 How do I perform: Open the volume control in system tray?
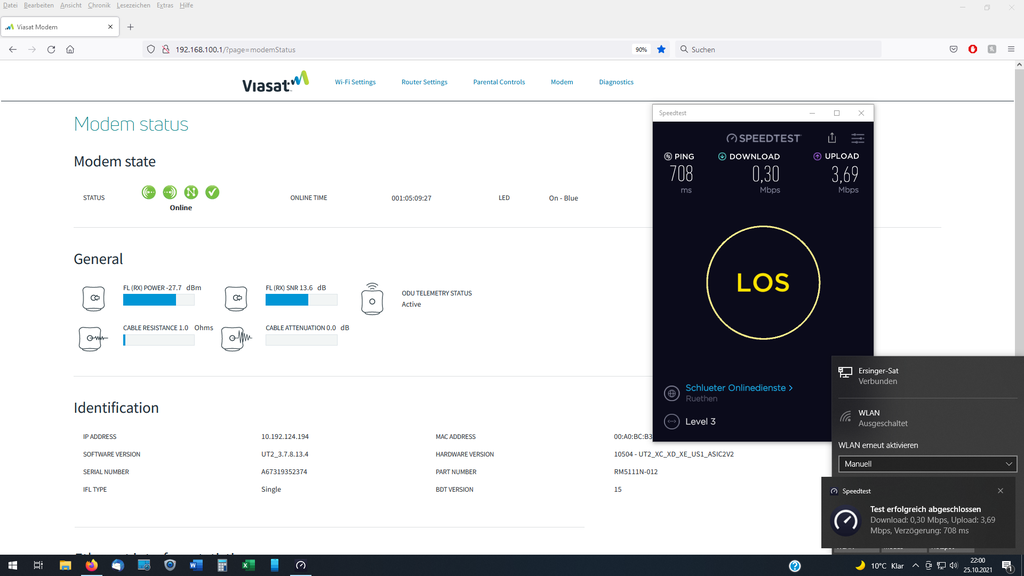[x=953, y=566]
